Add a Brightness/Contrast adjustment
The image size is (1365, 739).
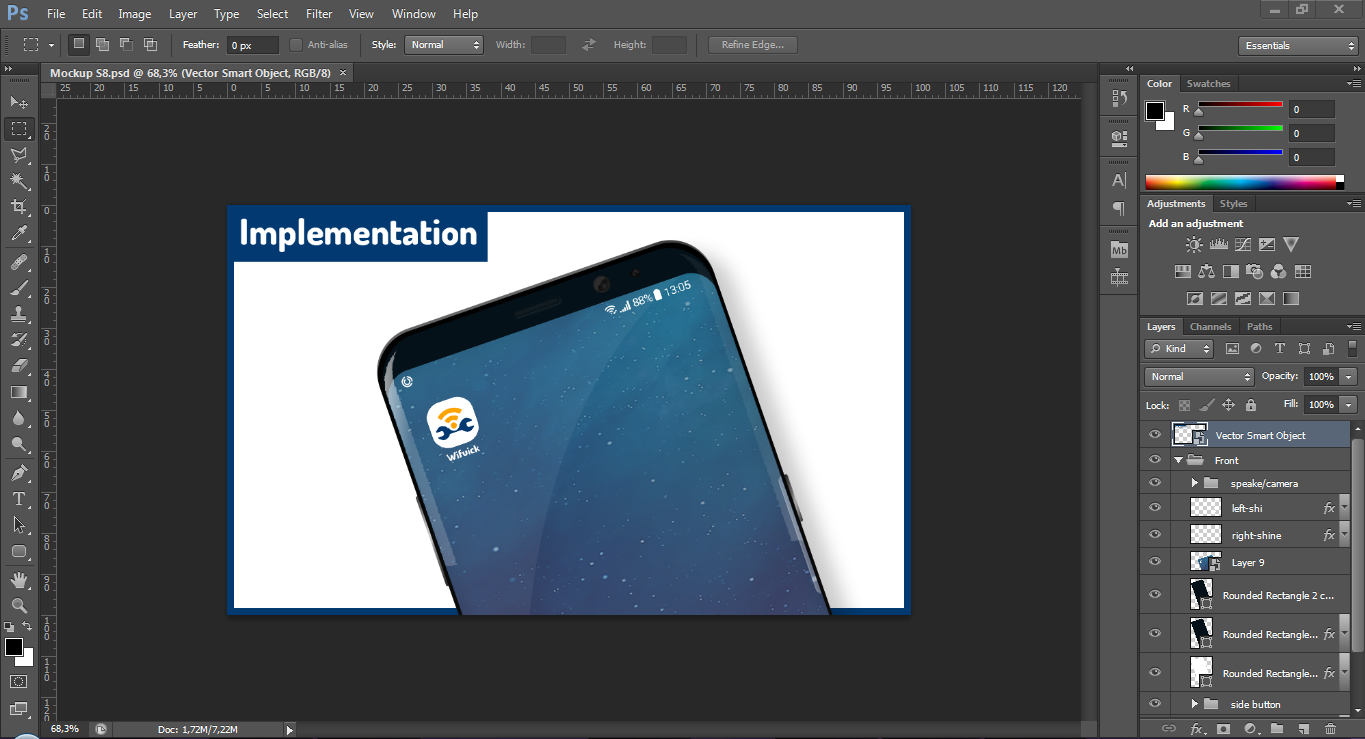pyautogui.click(x=1194, y=245)
